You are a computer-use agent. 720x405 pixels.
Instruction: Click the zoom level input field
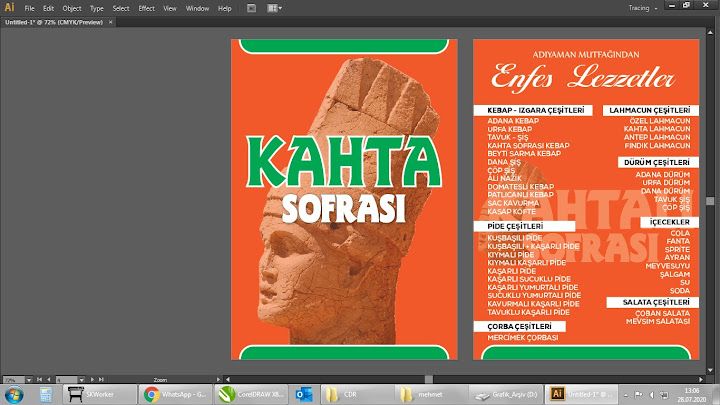[x=13, y=380]
